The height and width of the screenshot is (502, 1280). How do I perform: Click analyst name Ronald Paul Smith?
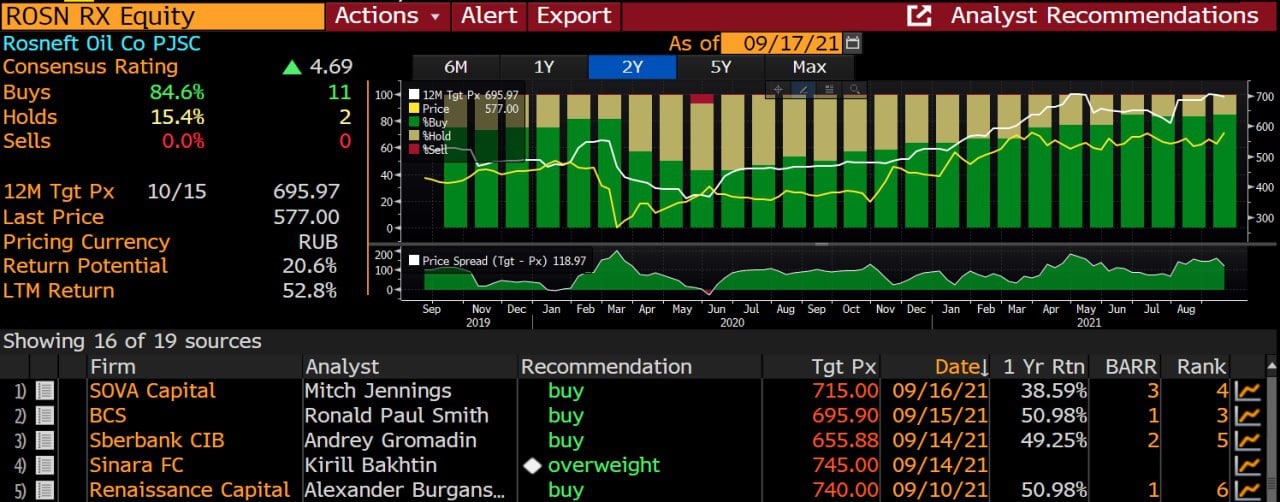tap(397, 416)
